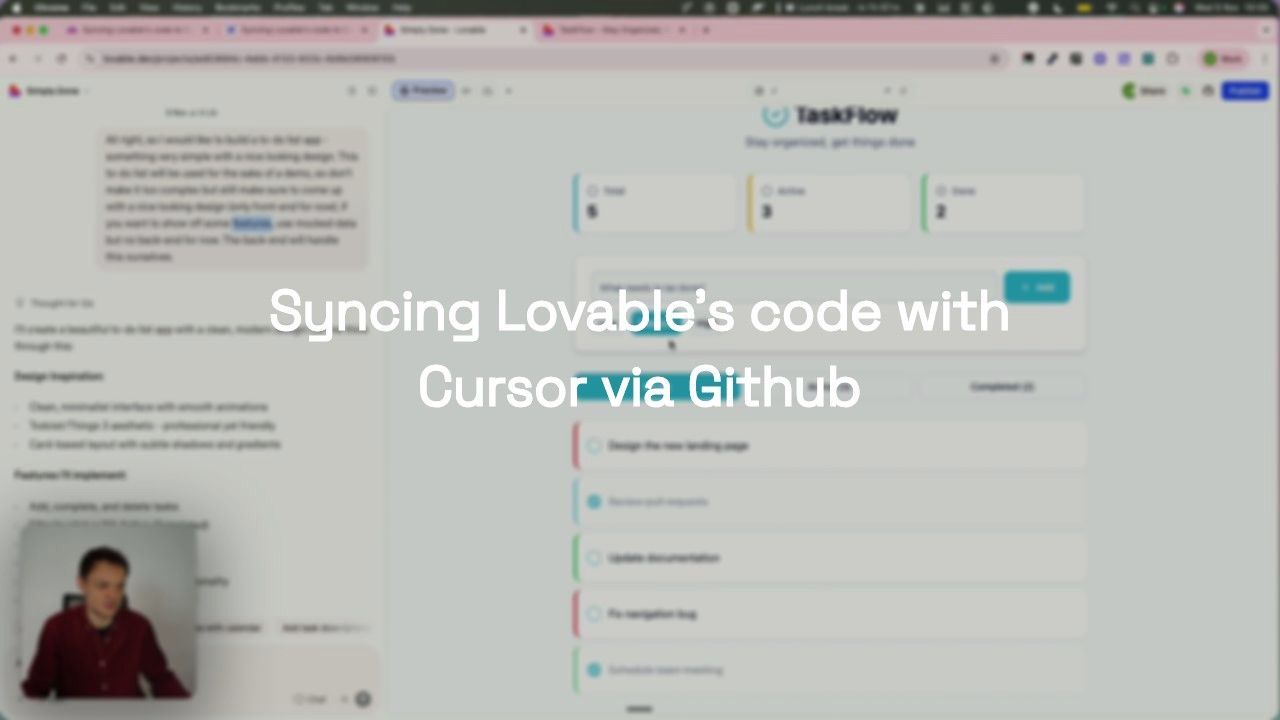Open the Simply Done project dropdown
The image size is (1280, 720).
(x=50, y=91)
